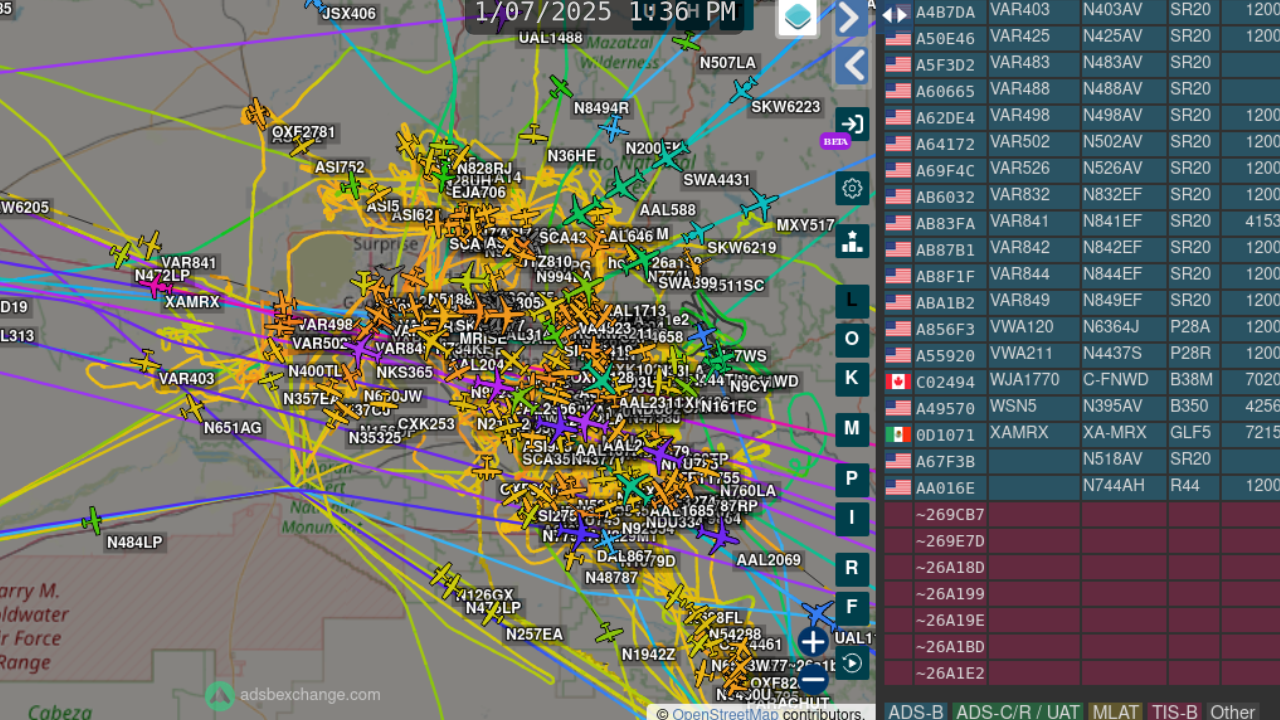The image size is (1280, 720).
Task: Click aircraft type R44 in N744AH row
Action: [x=1185, y=486]
